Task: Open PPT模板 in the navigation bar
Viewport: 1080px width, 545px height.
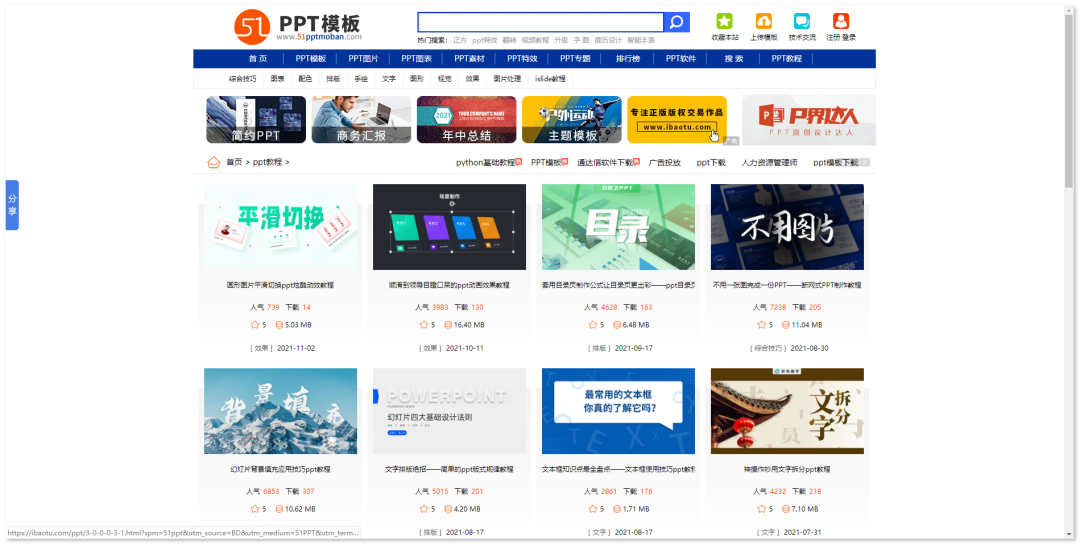Action: point(311,59)
